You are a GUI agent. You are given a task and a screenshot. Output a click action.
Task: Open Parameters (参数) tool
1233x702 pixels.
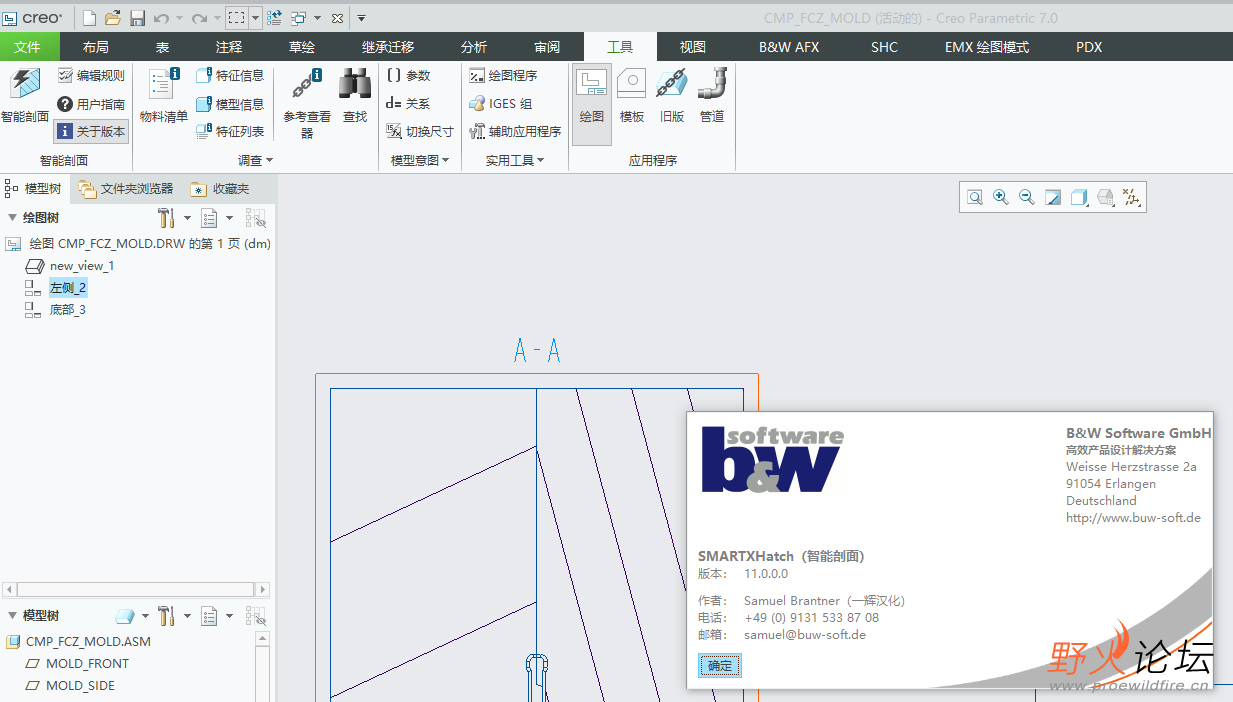408,75
